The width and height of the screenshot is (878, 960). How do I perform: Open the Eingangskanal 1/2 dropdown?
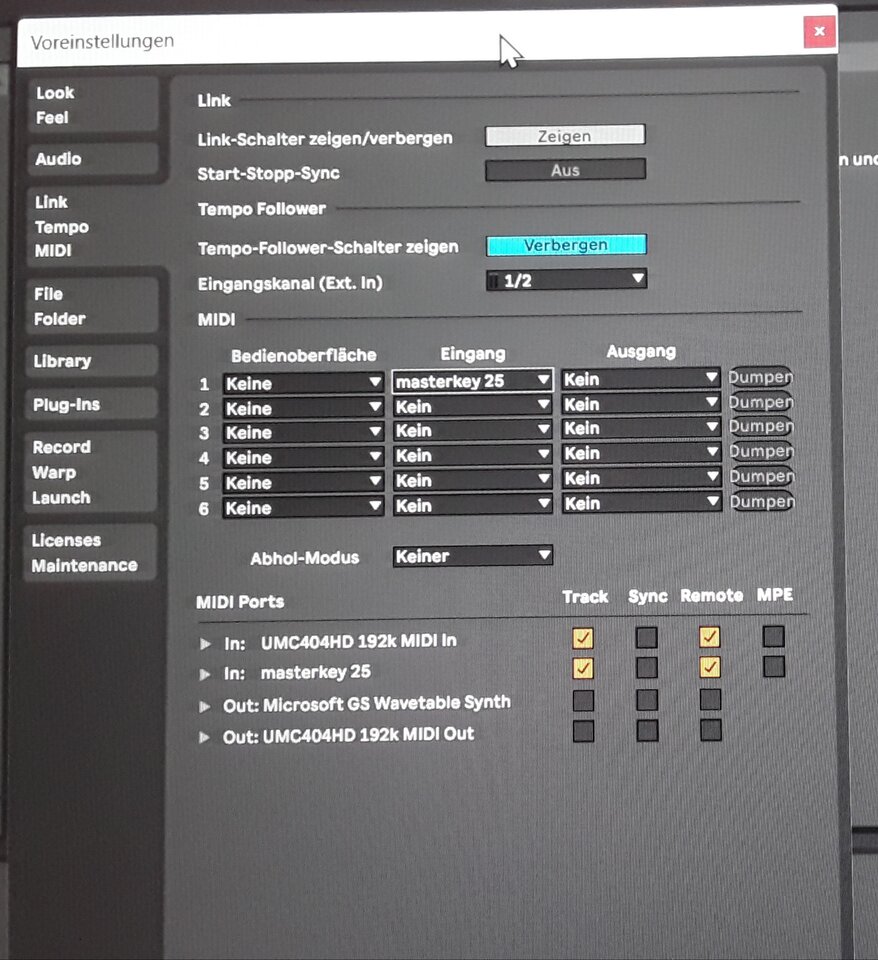coord(566,280)
